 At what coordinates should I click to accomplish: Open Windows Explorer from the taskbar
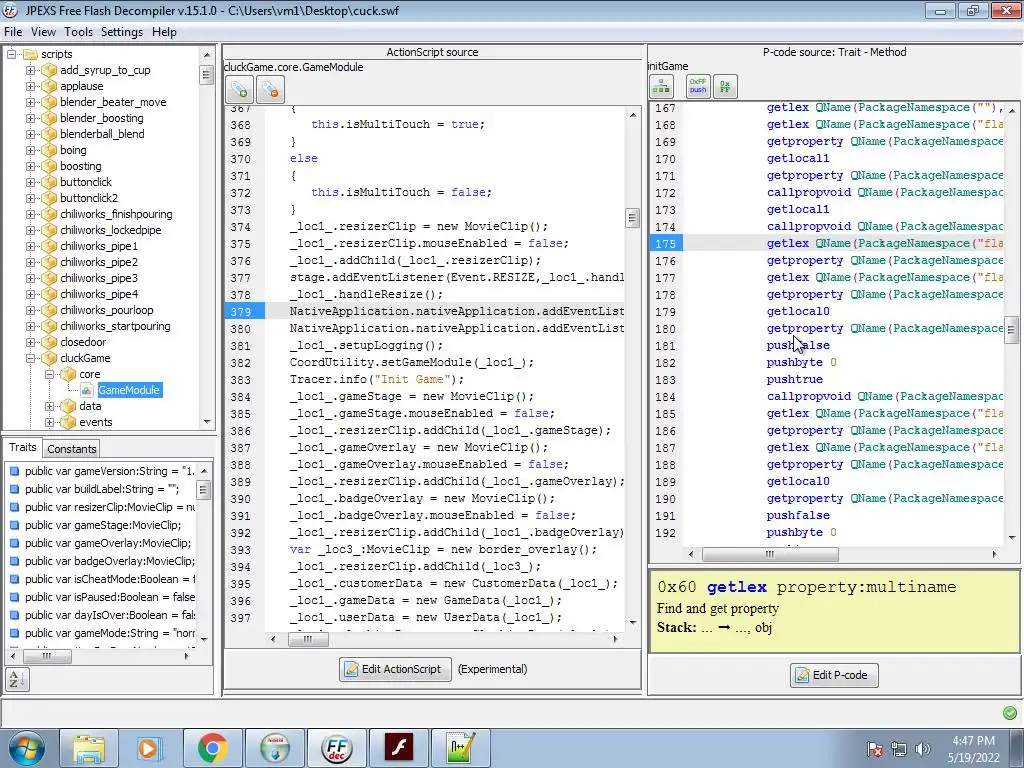tap(89, 748)
